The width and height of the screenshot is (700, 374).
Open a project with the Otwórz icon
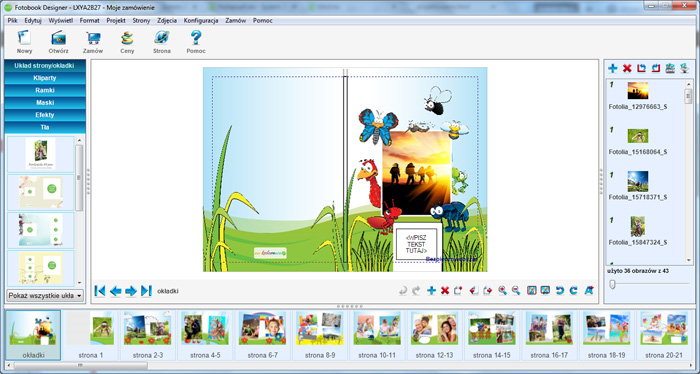(58, 38)
